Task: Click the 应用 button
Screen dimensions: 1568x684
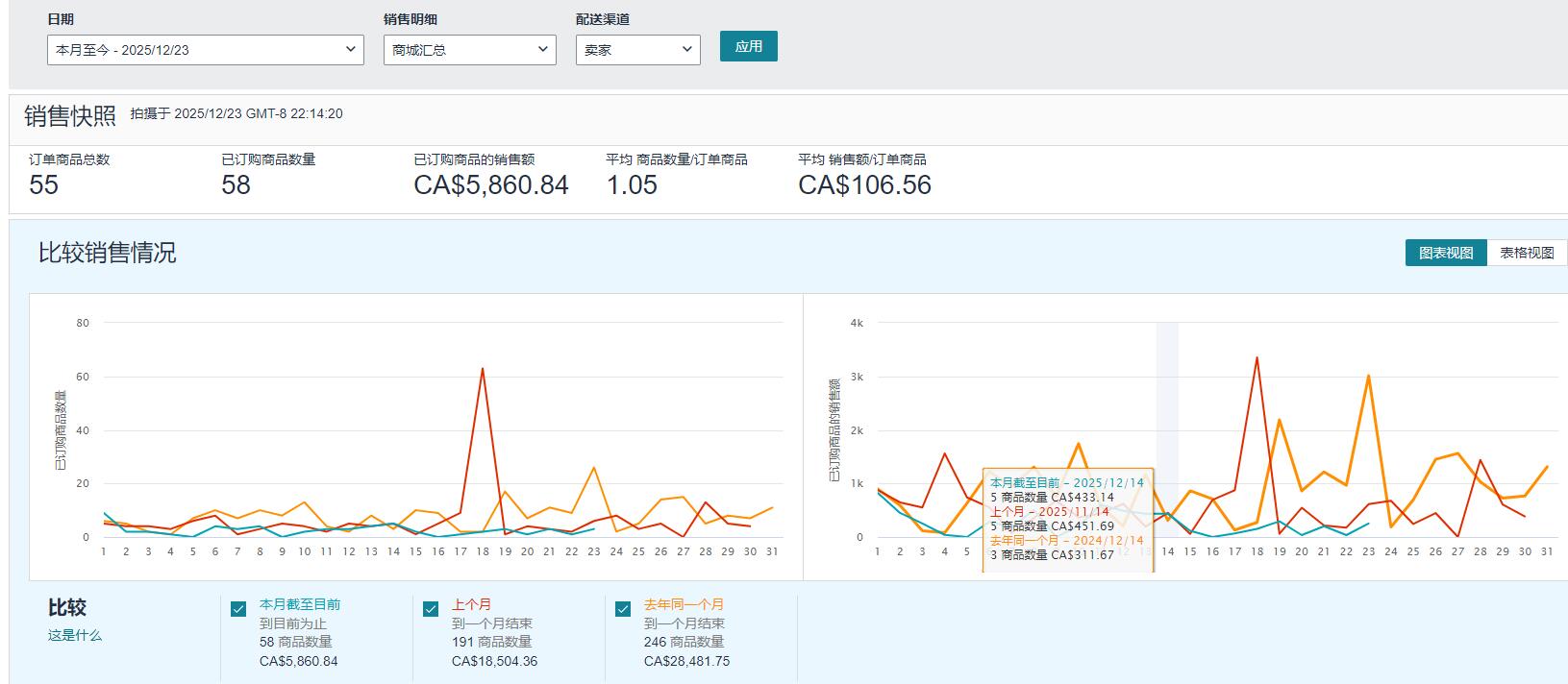Action: tap(748, 46)
